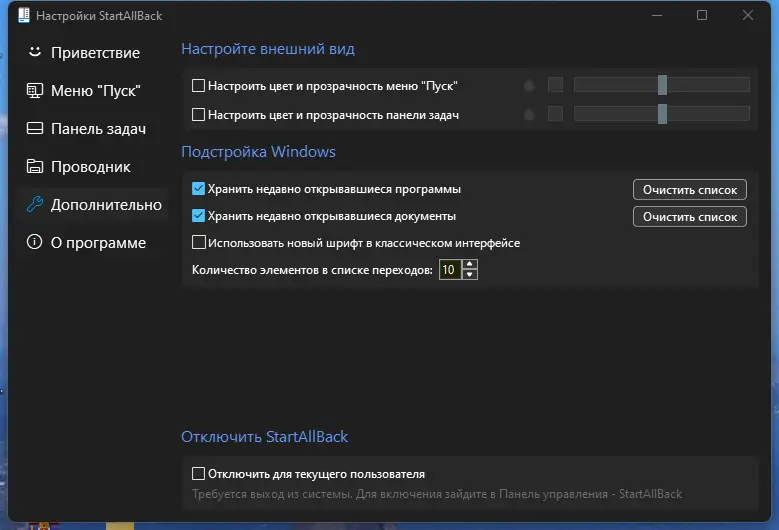The height and width of the screenshot is (530, 779).
Task: Close the StartAllBack settings window
Action: point(748,15)
